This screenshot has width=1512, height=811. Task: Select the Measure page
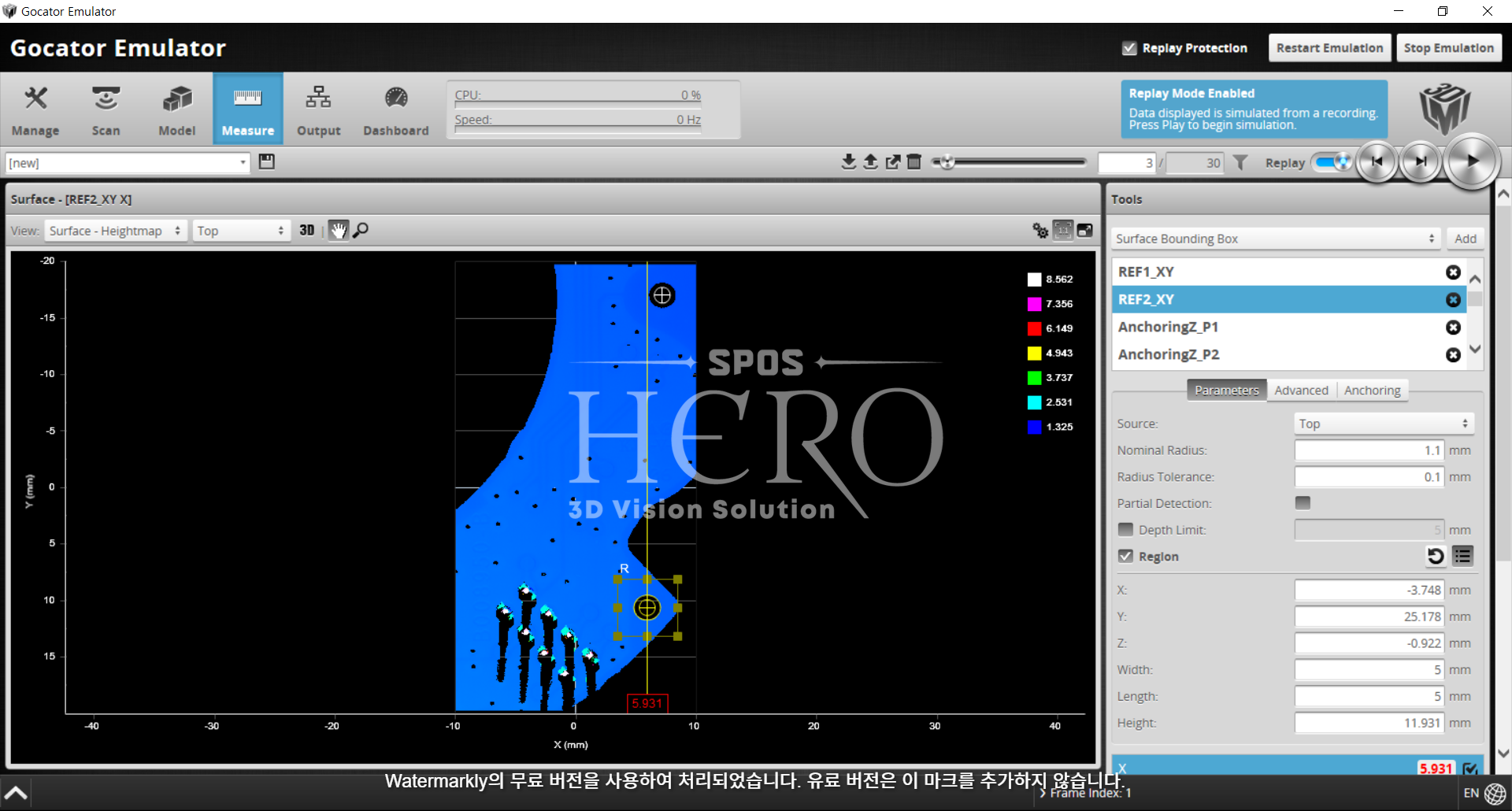248,109
